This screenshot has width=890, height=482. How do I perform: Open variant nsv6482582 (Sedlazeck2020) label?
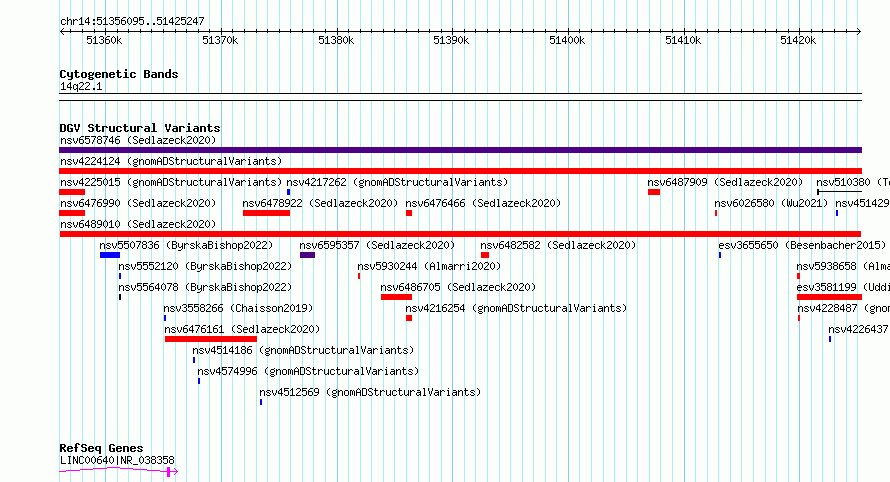(559, 245)
